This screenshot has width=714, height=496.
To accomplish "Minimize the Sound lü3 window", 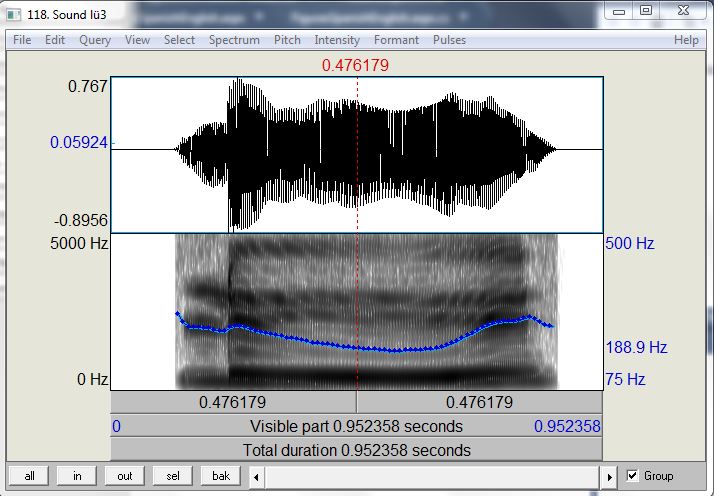I will click(619, 12).
